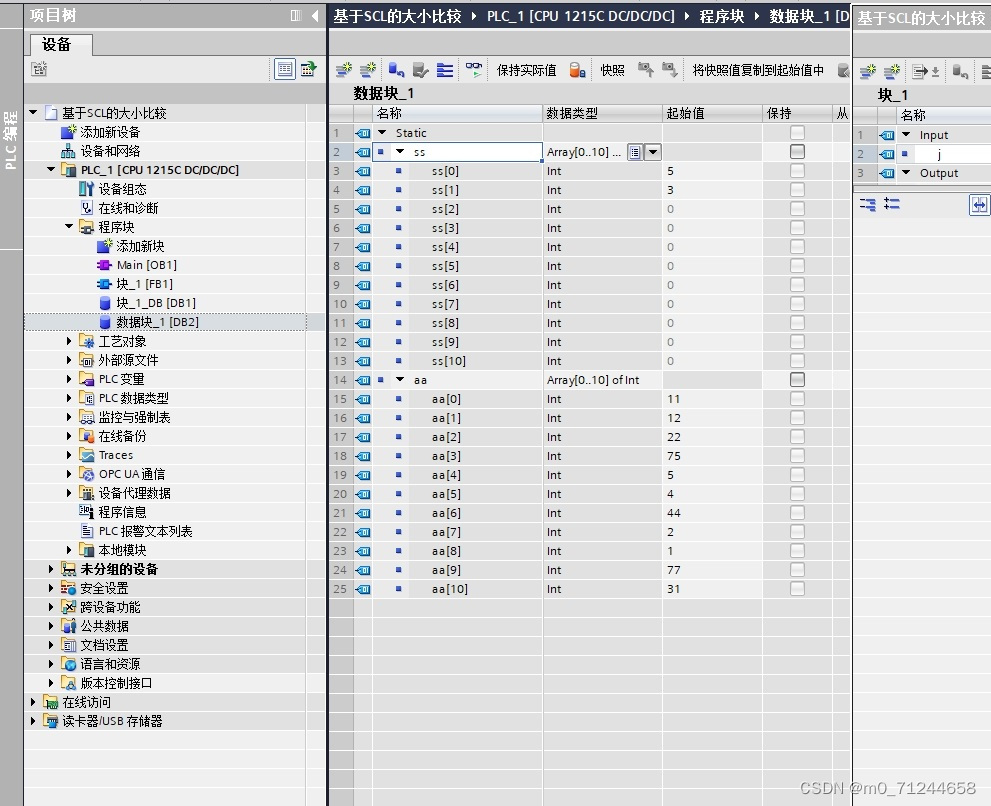
Task: Toggle retain checkbox for ss[5]
Action: click(798, 266)
